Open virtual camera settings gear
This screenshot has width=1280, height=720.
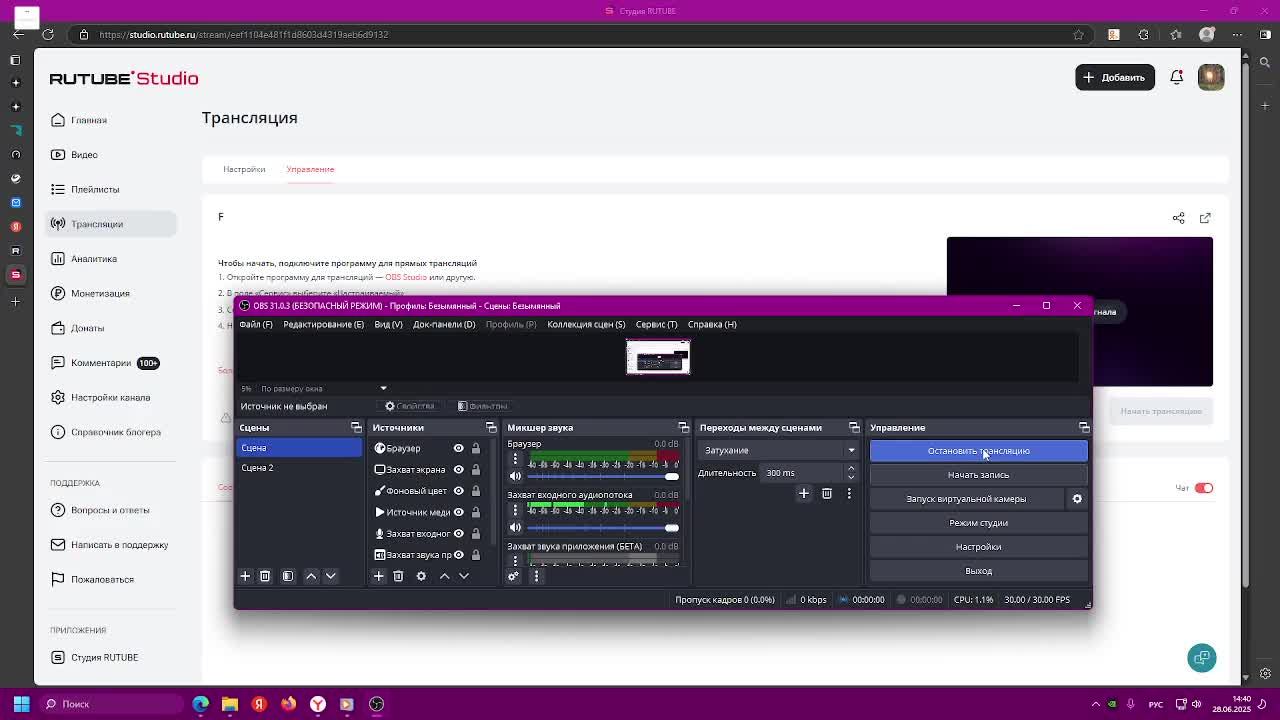1077,499
